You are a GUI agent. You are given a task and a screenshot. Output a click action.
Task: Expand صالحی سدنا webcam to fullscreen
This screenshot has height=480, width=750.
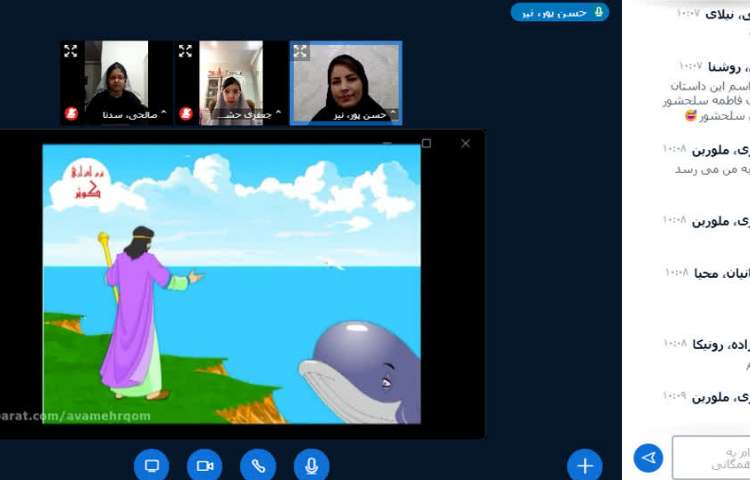71,51
